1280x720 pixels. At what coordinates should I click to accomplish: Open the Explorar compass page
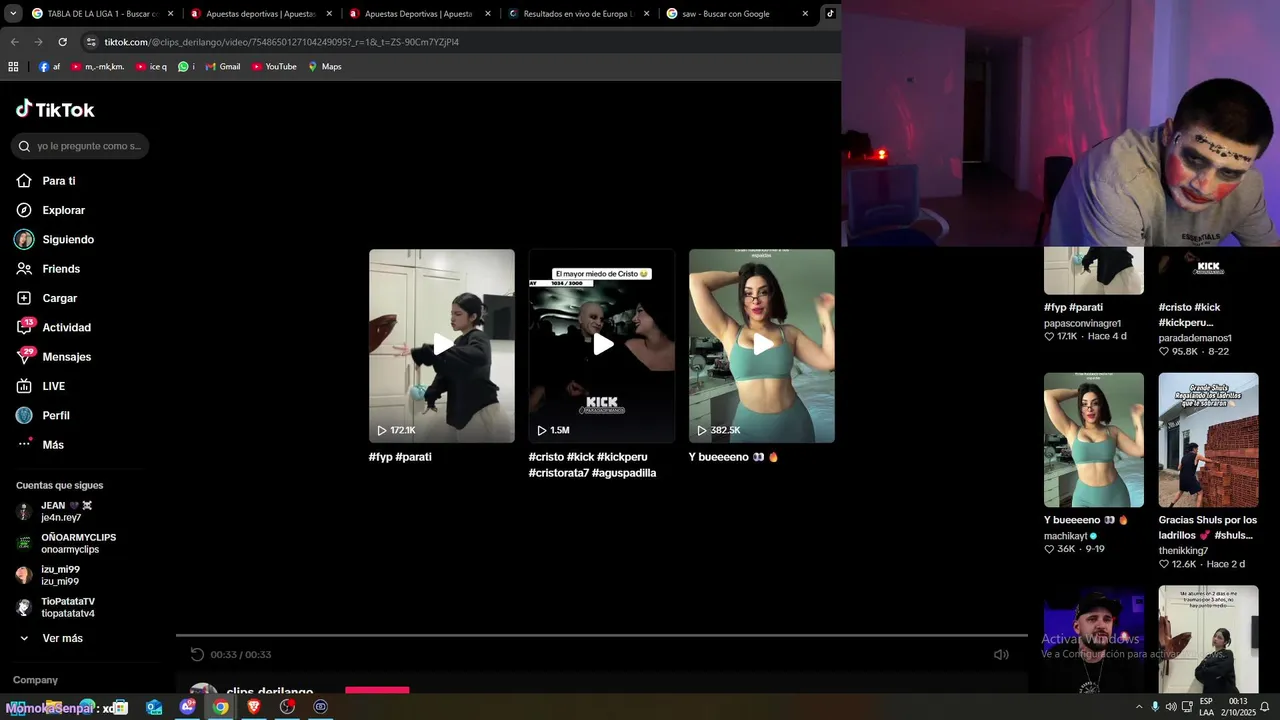(51, 210)
